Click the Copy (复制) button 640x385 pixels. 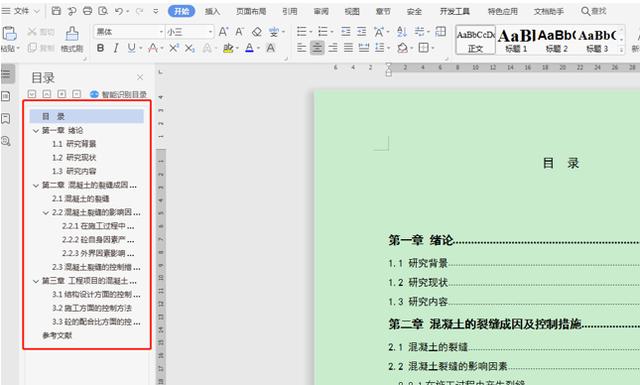pos(40,48)
